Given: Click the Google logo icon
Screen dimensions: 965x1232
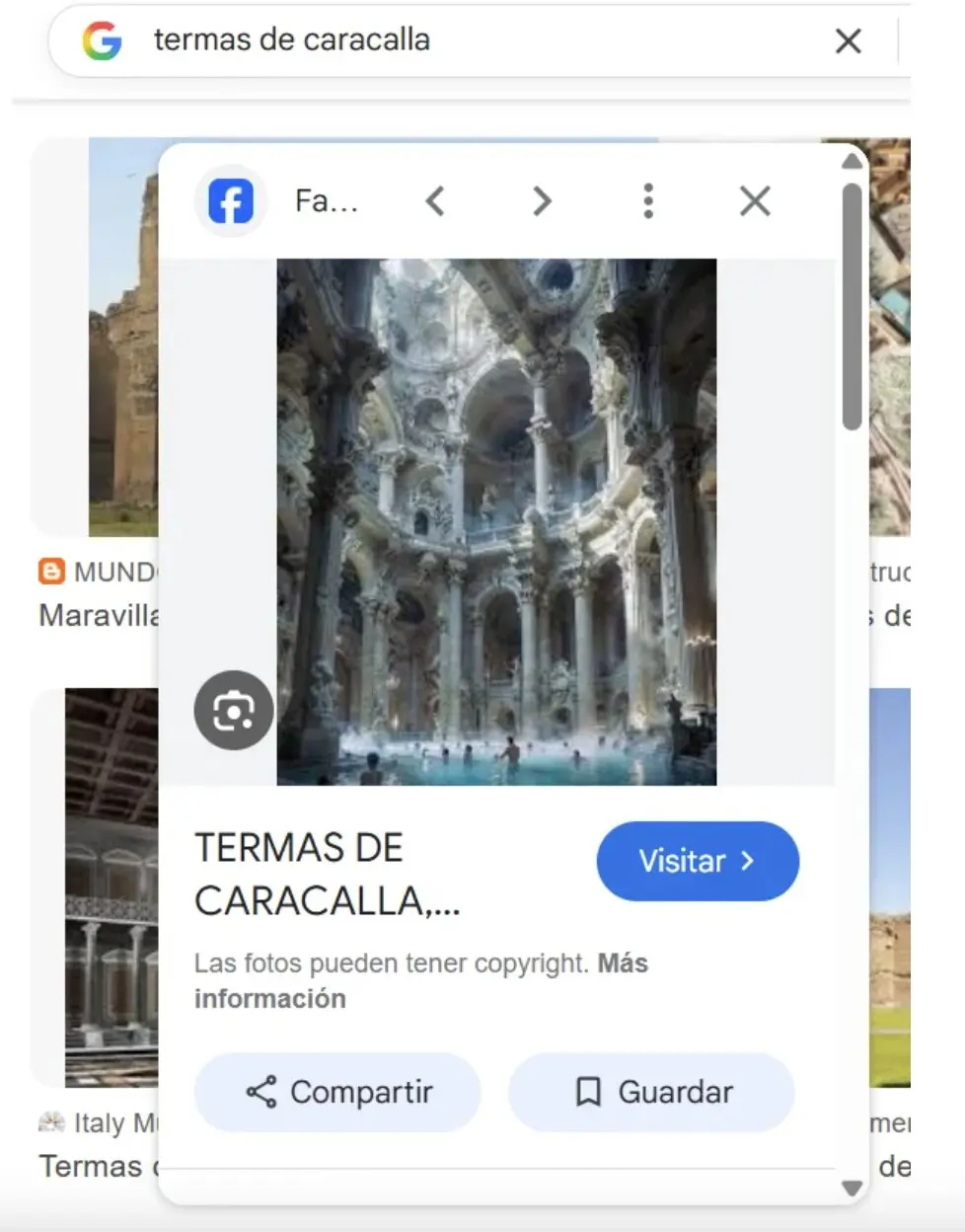Looking at the screenshot, I should coord(103,41).
